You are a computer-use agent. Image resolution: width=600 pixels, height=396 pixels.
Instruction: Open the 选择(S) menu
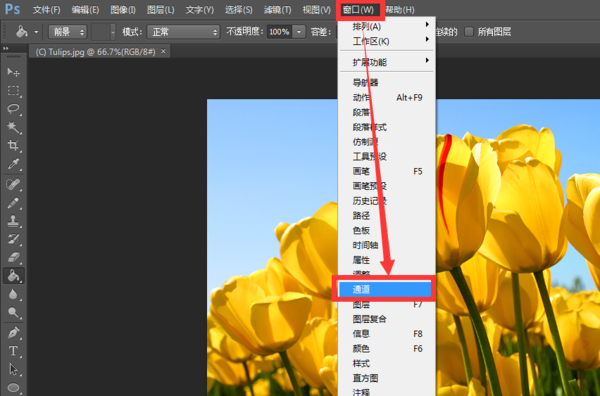tap(238, 10)
